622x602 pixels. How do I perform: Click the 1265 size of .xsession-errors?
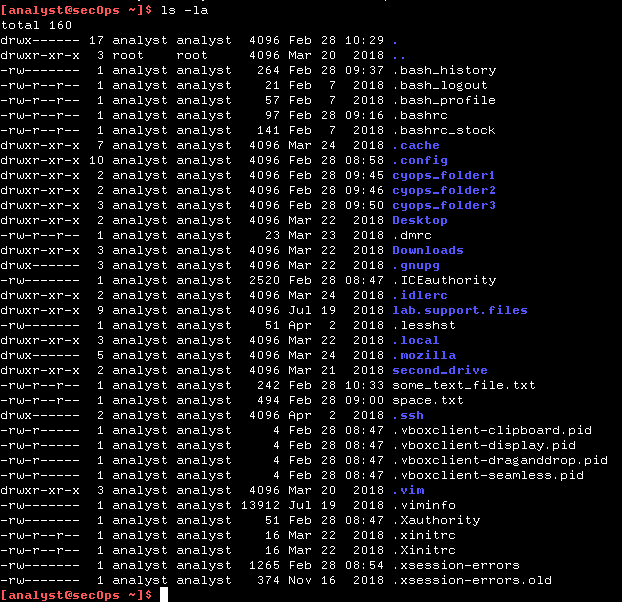point(264,566)
